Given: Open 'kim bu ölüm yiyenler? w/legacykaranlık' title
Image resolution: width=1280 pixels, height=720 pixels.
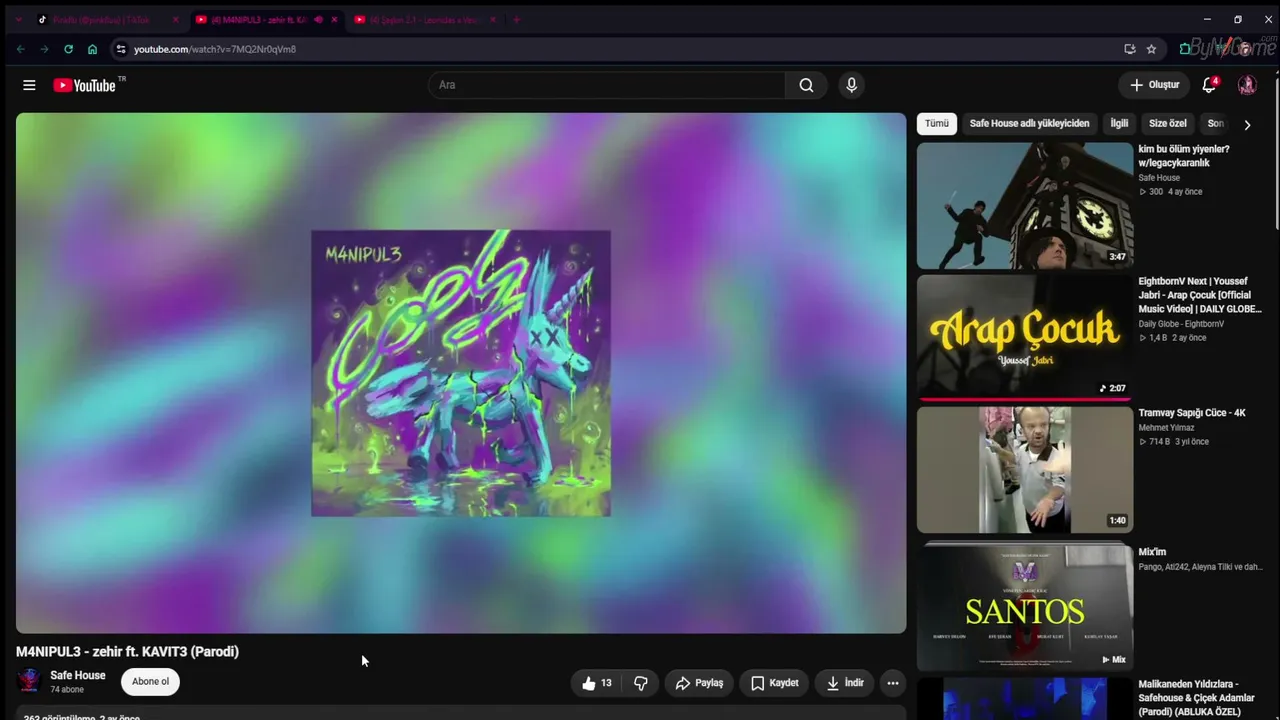Looking at the screenshot, I should coord(1184,156).
